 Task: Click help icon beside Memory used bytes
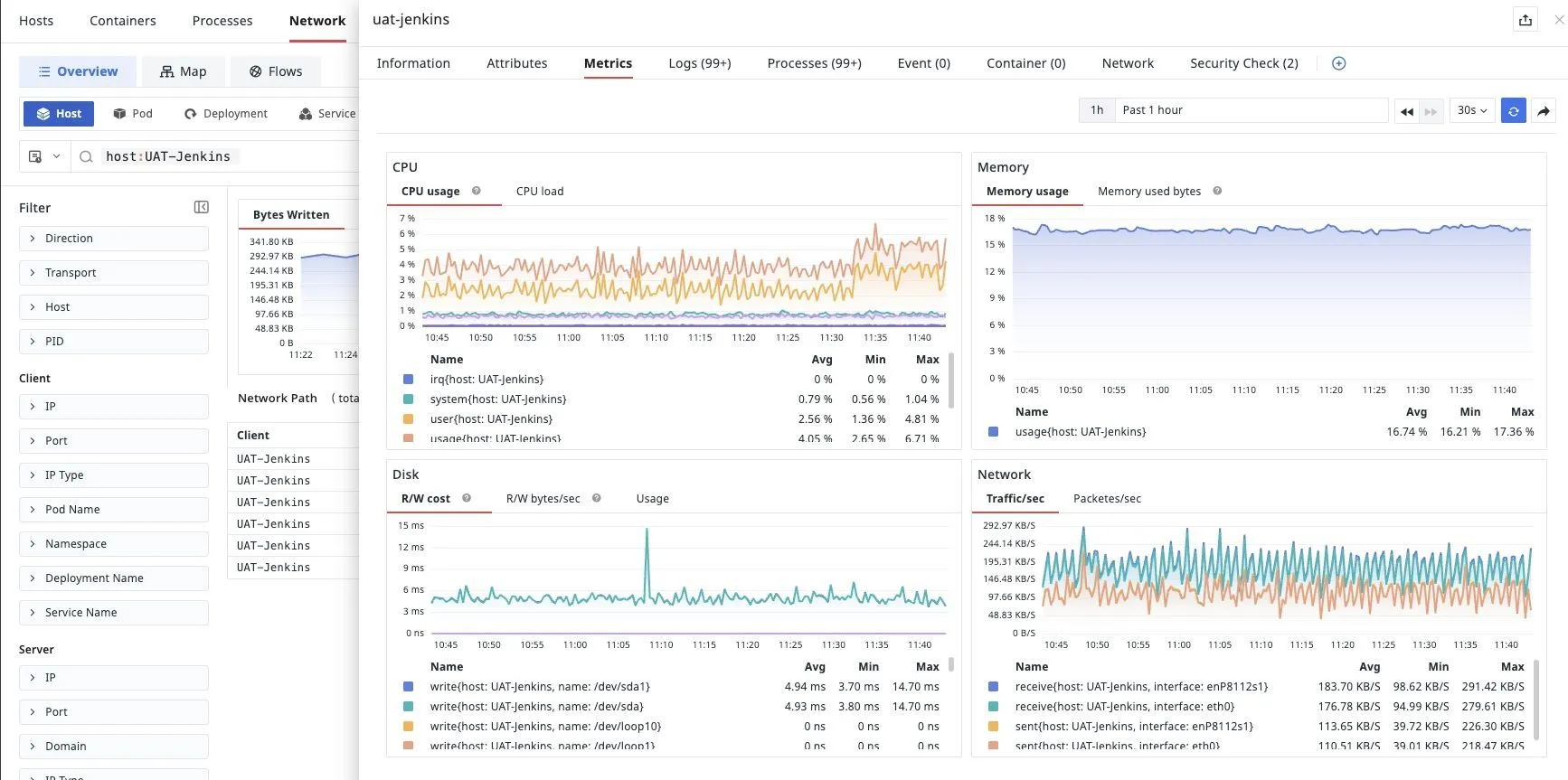pos(1217,191)
